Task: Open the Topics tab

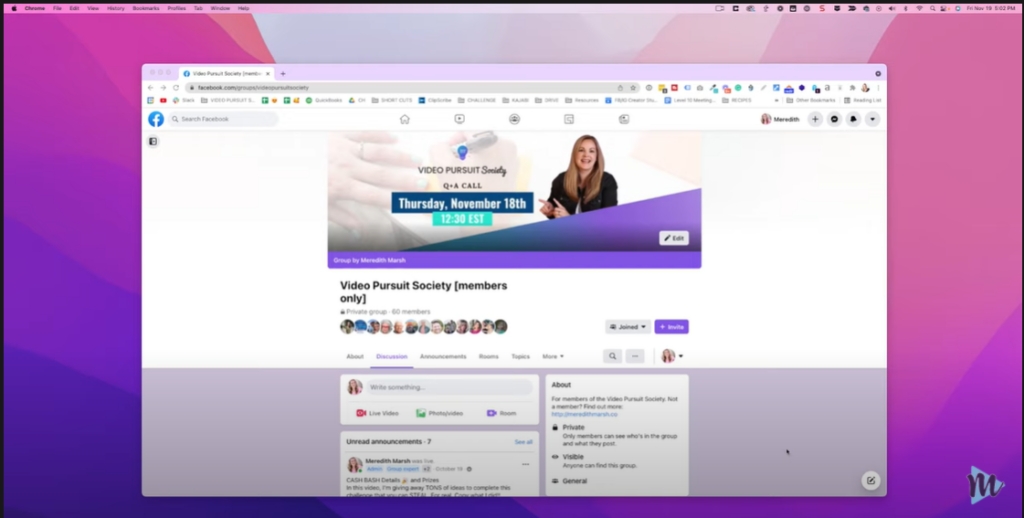Action: tap(520, 357)
